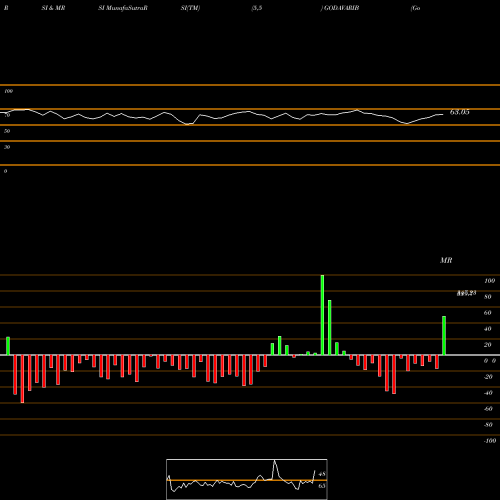Image resolution: width=500 pixels, height=500 pixels.
Task: Click the first green MR bar at left
Action: [x=8, y=346]
